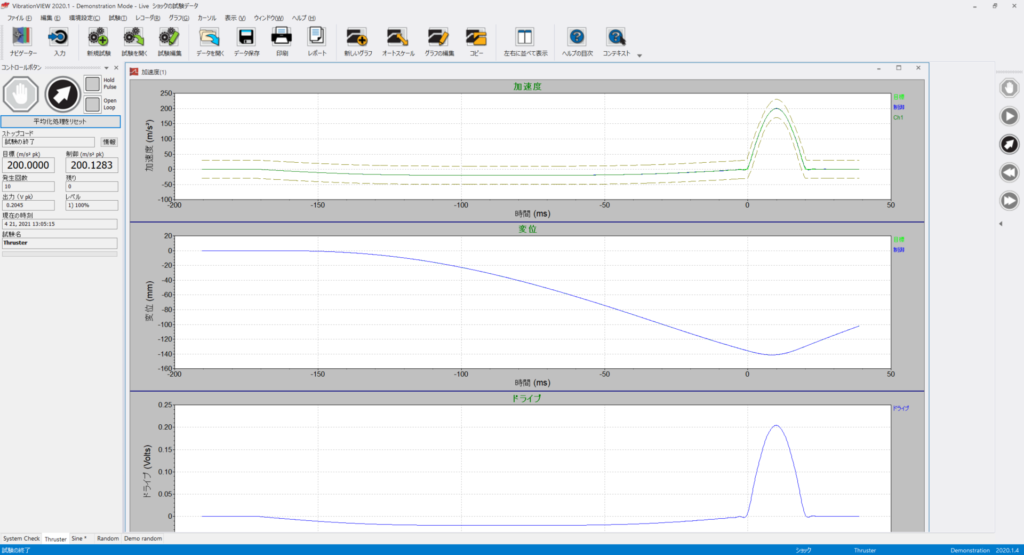
Task: Click the 印刷 print icon
Action: click(281, 42)
